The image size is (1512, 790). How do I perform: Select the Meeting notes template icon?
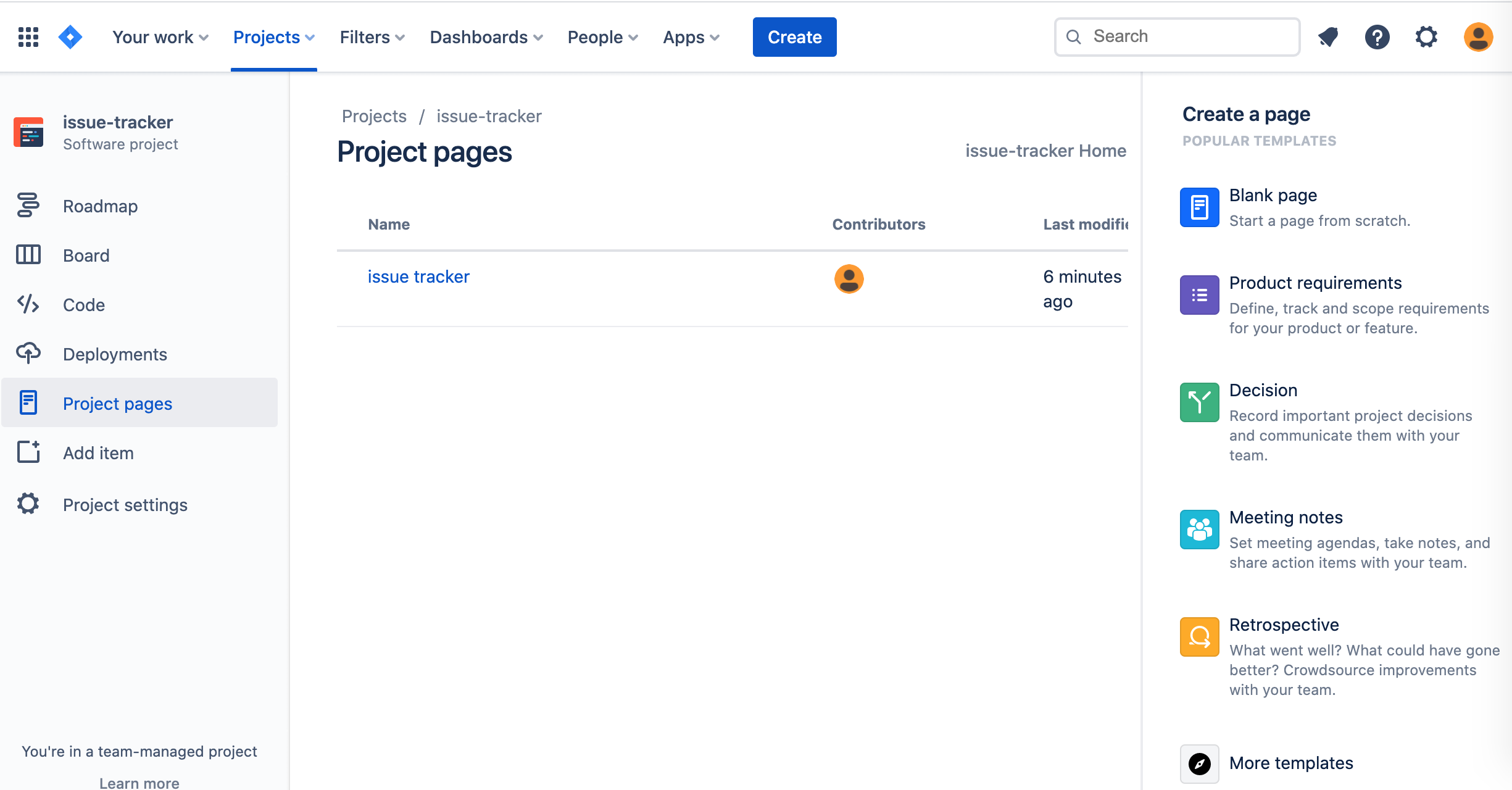click(x=1199, y=530)
